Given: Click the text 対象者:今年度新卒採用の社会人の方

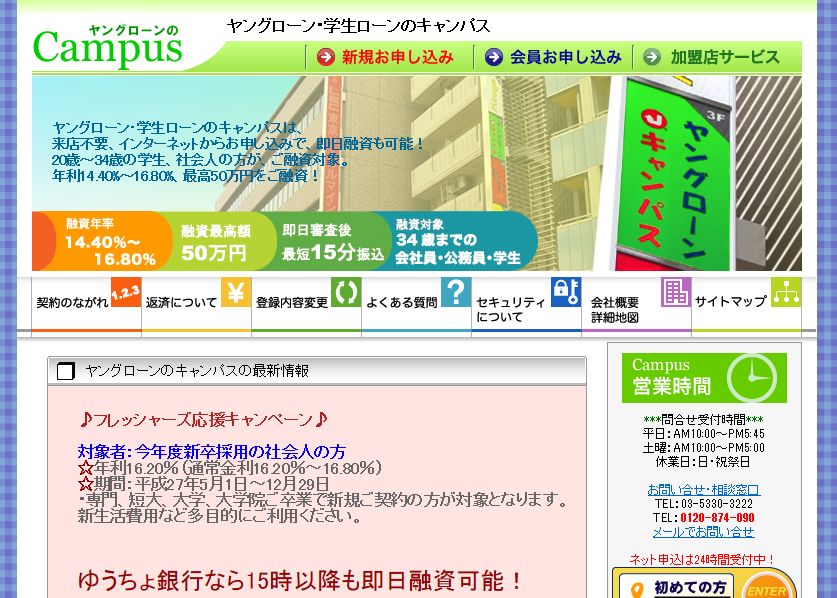Looking at the screenshot, I should pos(212,452).
